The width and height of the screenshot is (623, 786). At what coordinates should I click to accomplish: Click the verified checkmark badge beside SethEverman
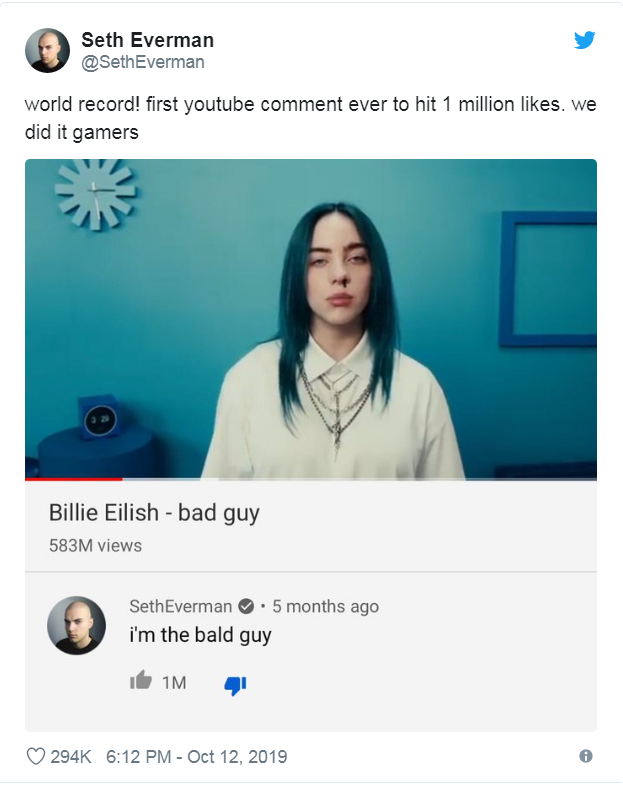point(246,607)
